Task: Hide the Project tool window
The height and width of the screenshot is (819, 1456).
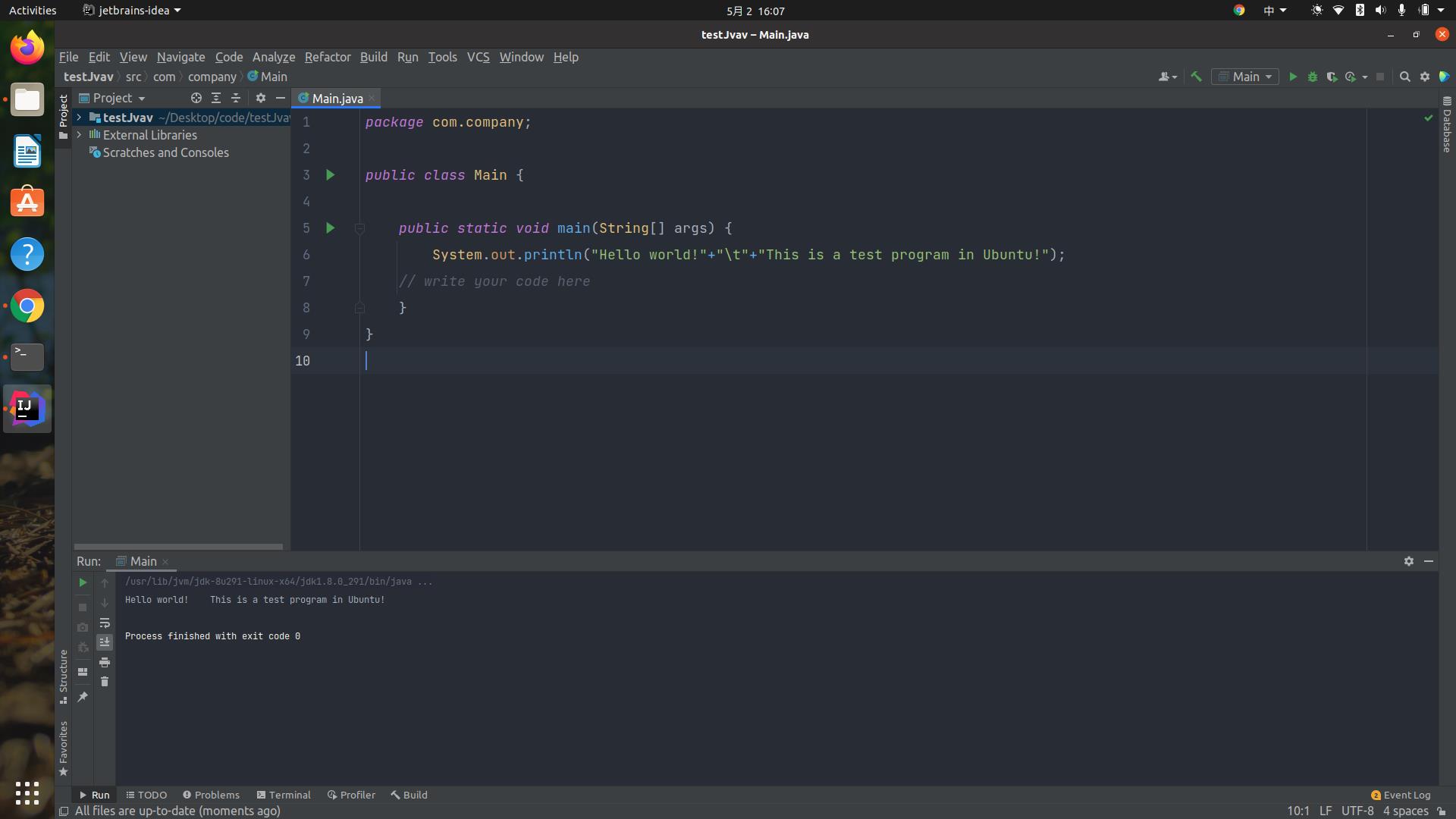Action: click(x=281, y=98)
